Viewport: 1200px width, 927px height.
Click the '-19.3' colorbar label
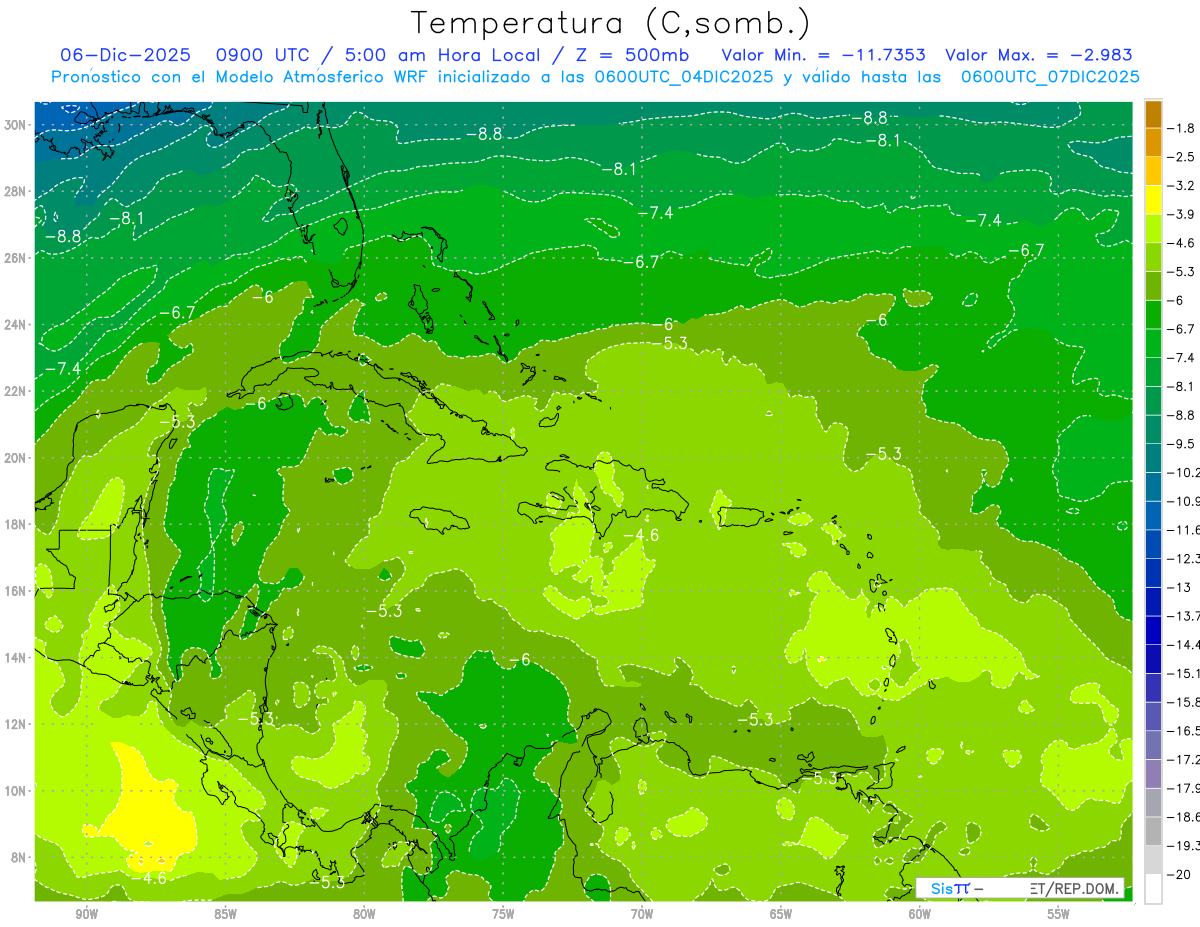tap(1185, 846)
